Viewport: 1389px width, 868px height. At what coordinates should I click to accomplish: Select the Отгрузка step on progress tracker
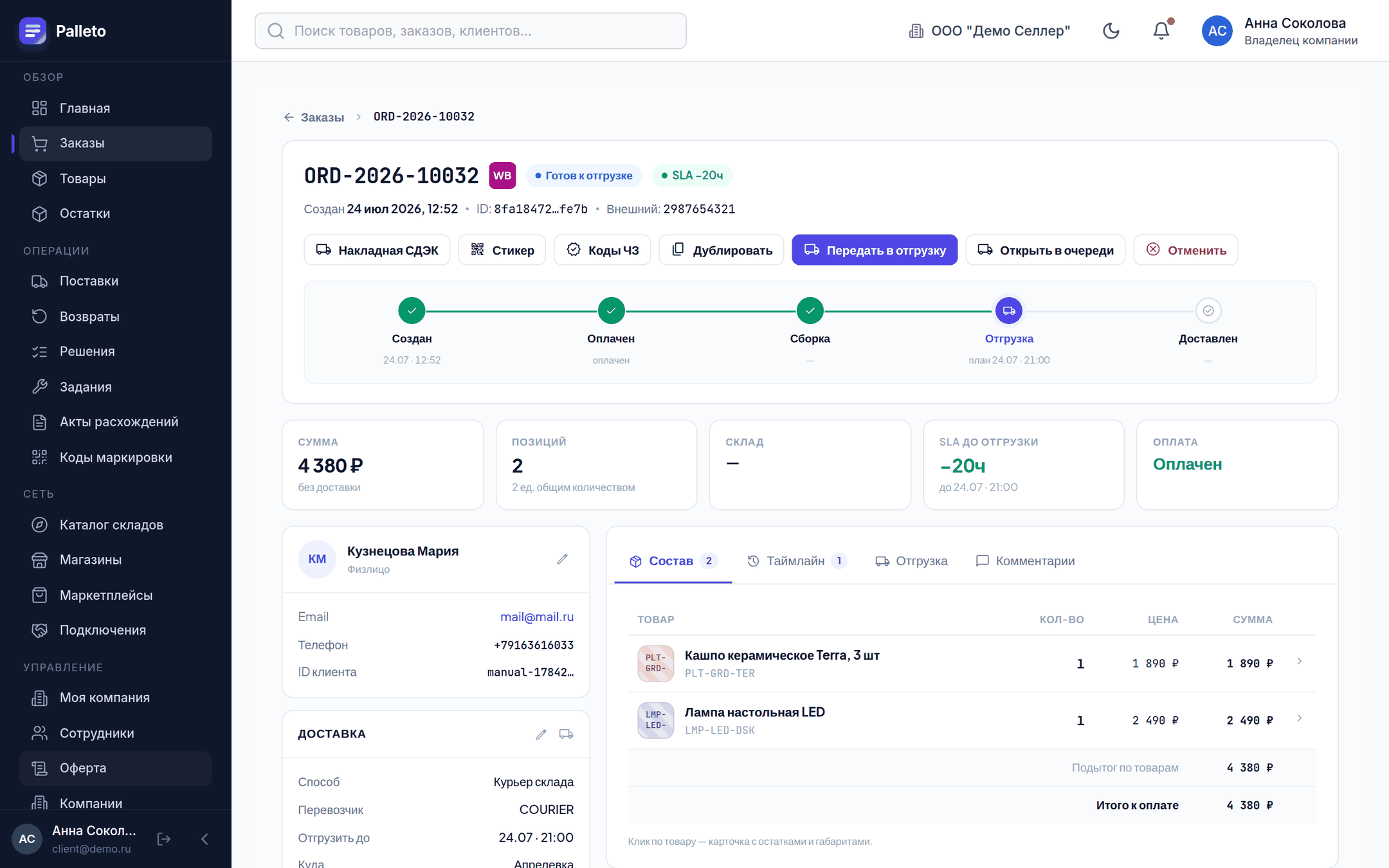1009,311
